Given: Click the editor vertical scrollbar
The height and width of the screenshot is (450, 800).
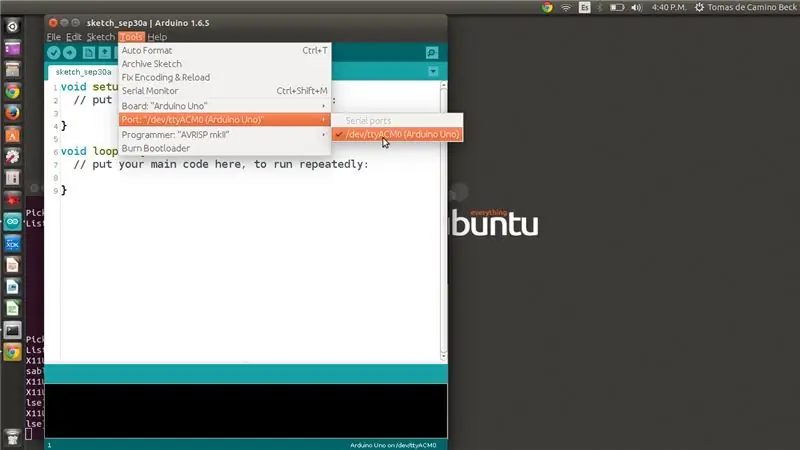Looking at the screenshot, I should 443,219.
